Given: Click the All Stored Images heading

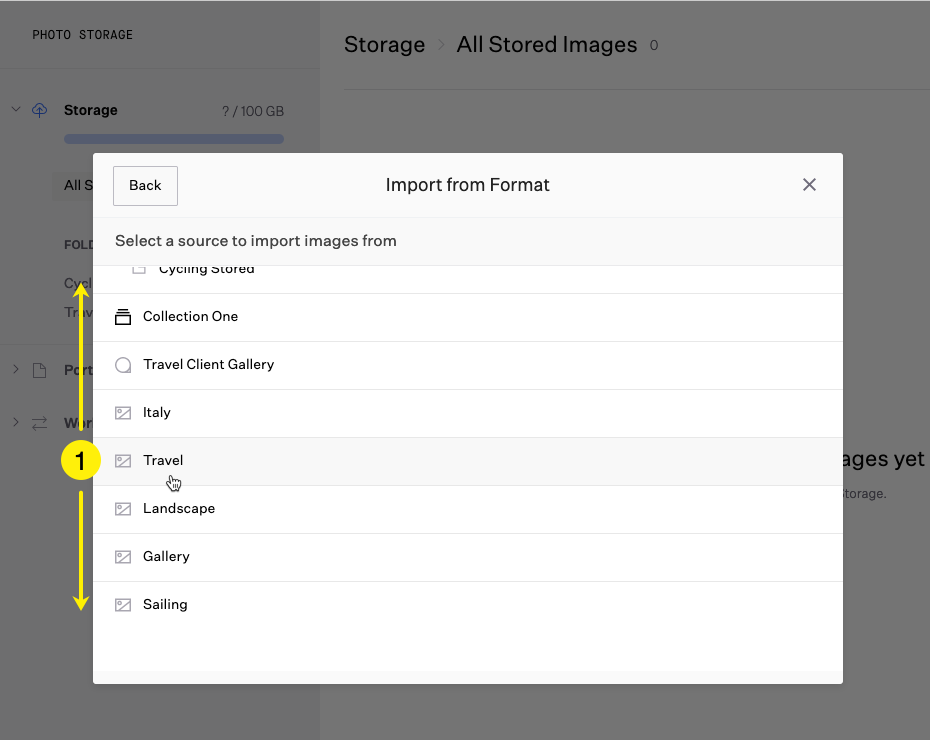Looking at the screenshot, I should tap(546, 45).
